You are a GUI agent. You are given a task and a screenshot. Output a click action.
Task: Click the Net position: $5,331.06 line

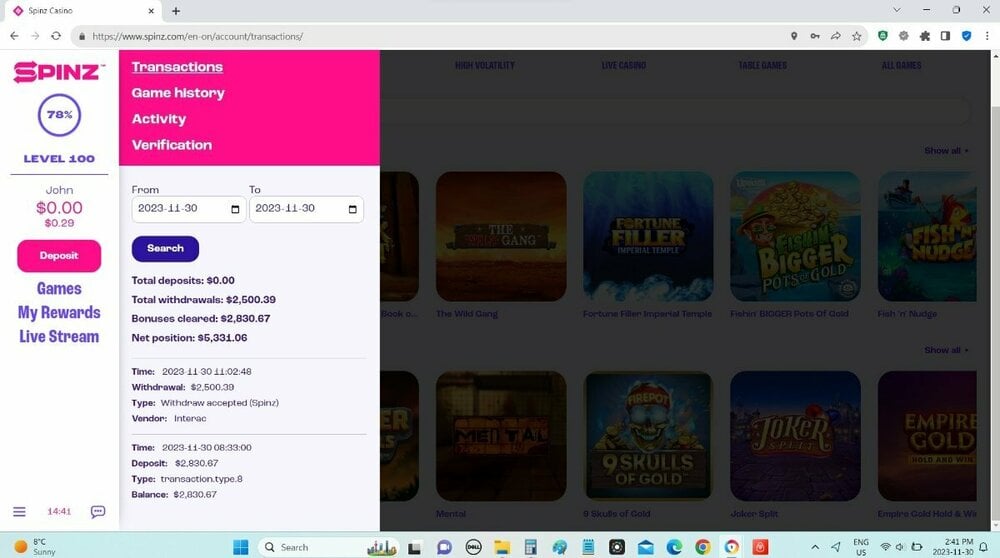click(x=189, y=338)
